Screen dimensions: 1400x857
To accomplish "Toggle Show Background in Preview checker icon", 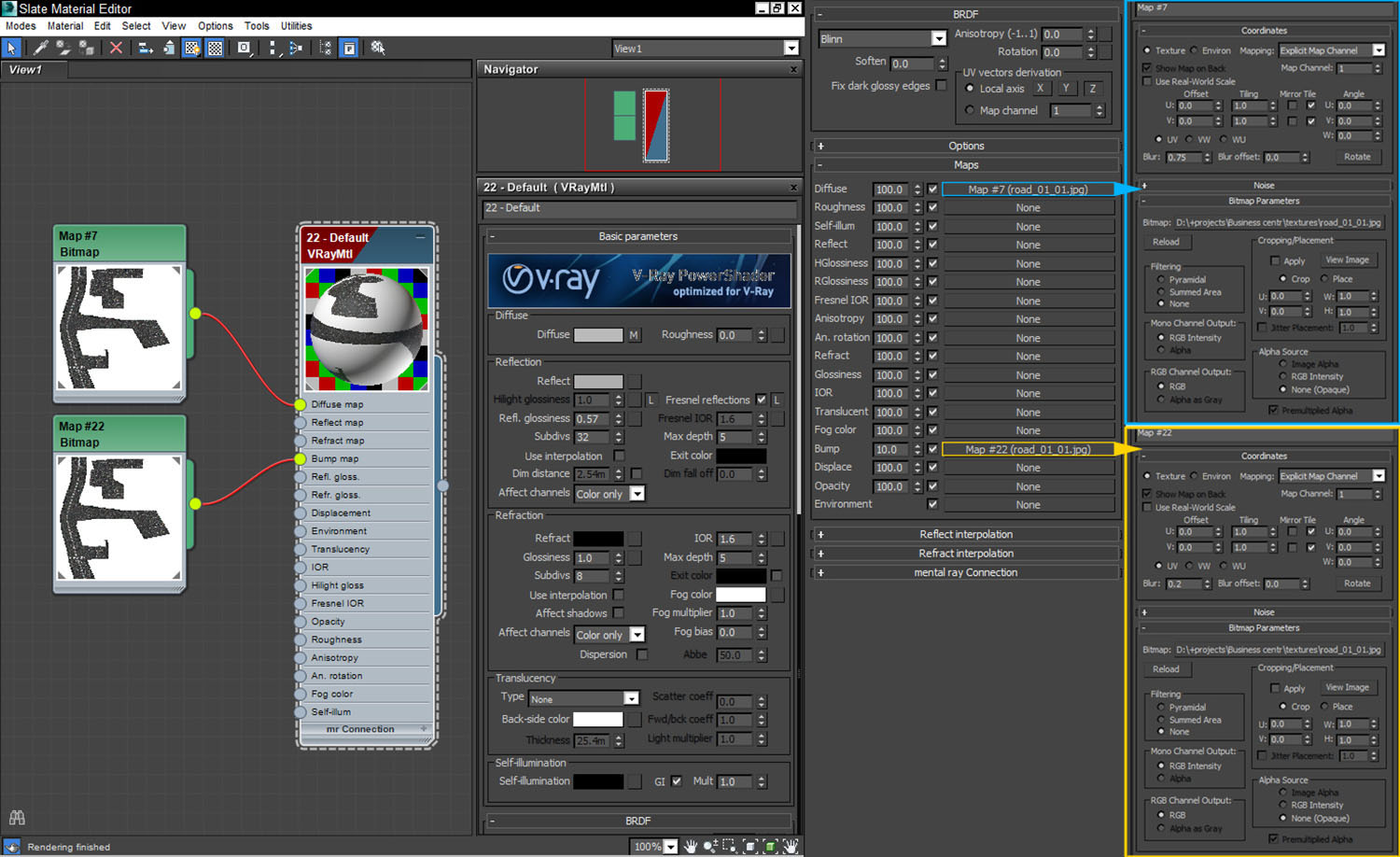I will click(x=216, y=48).
